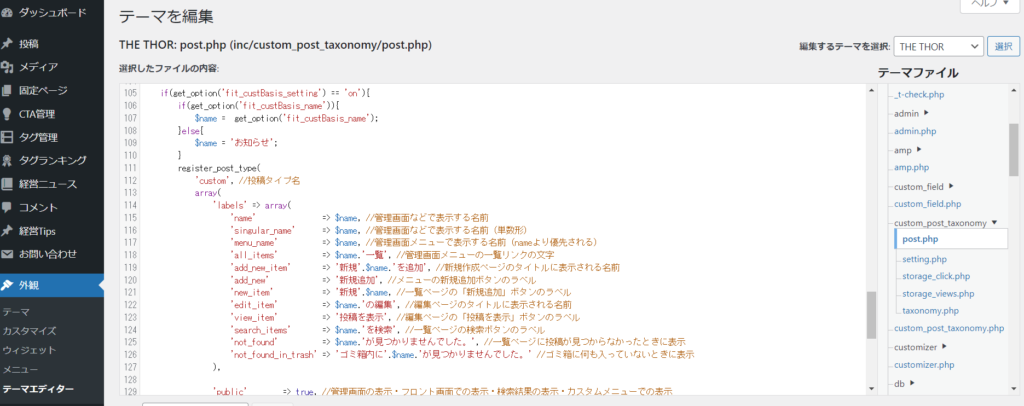1024x406 pixels.
Task: Open the 経営ニュース menu item
Action: 48,184
